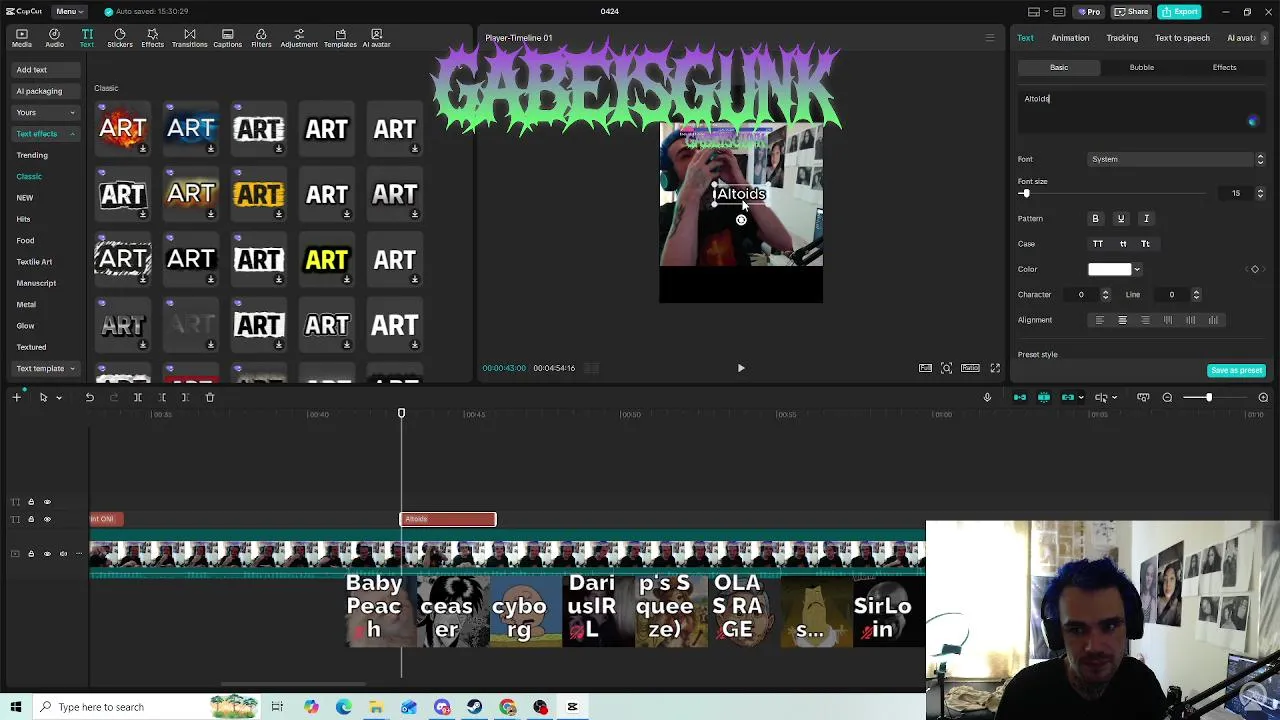Open the AI avatar panel
The image size is (1280, 720).
pyautogui.click(x=377, y=38)
